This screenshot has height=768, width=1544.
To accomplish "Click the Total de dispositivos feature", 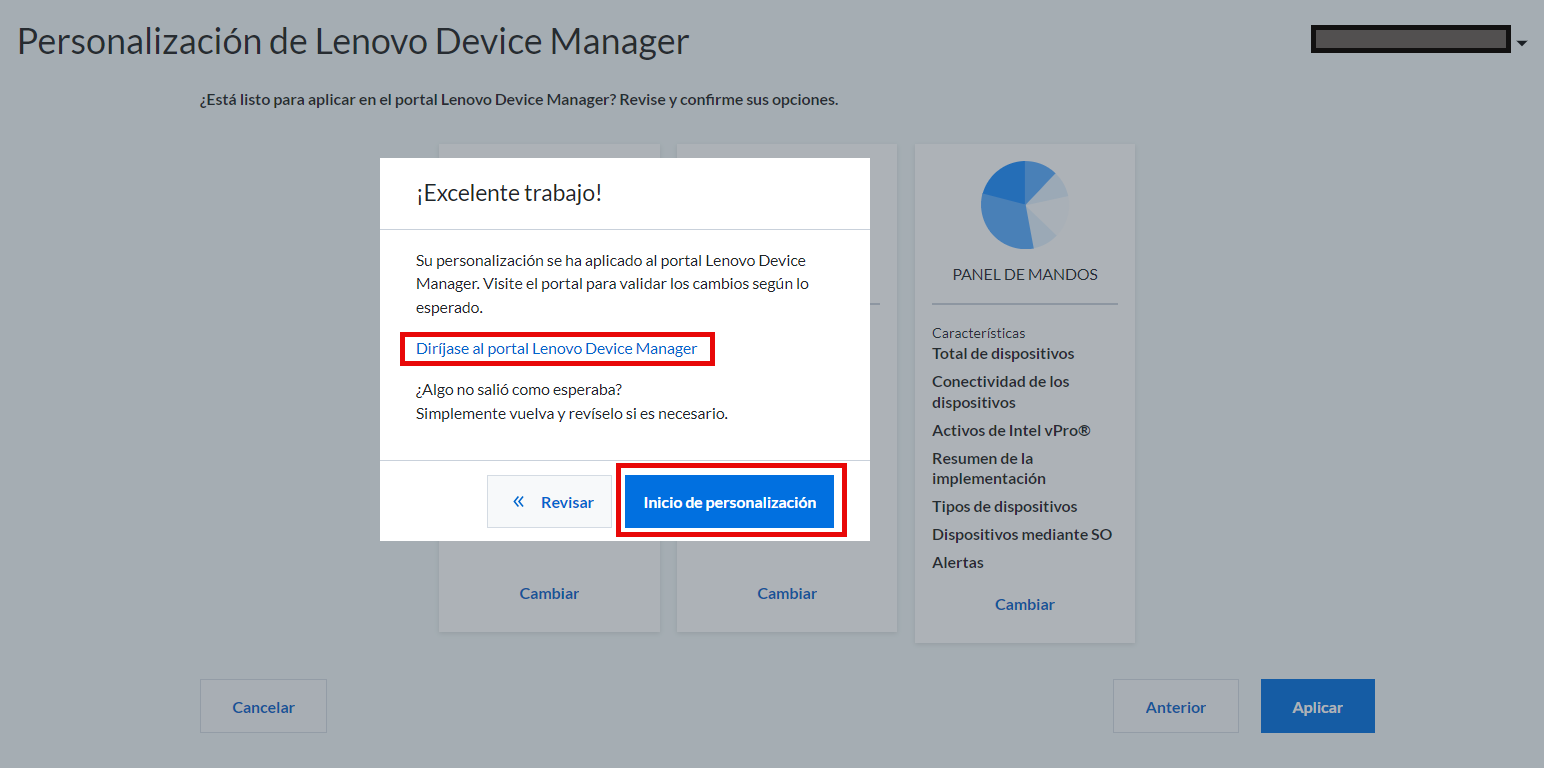I will point(1003,353).
